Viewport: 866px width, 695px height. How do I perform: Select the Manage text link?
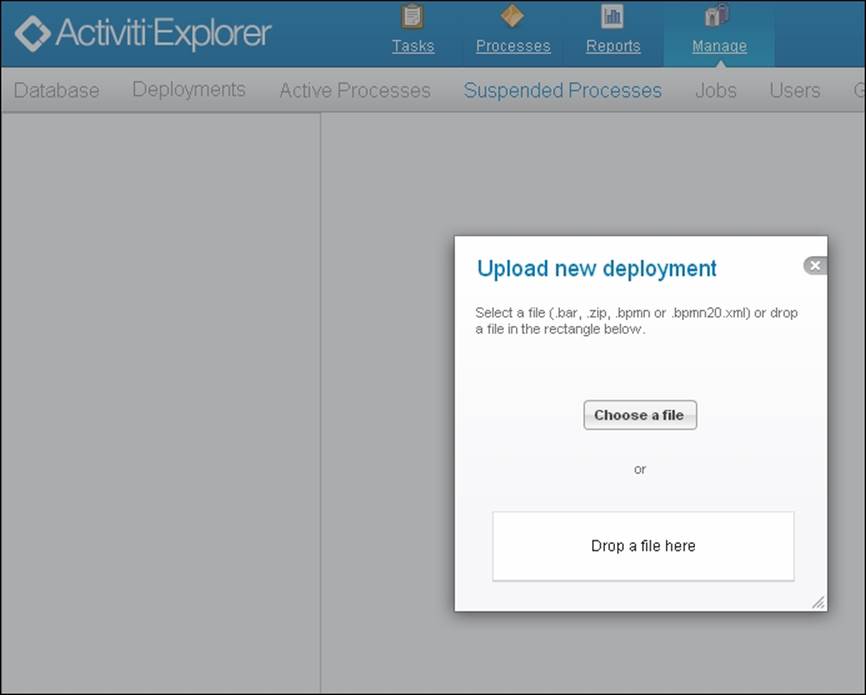[719, 46]
